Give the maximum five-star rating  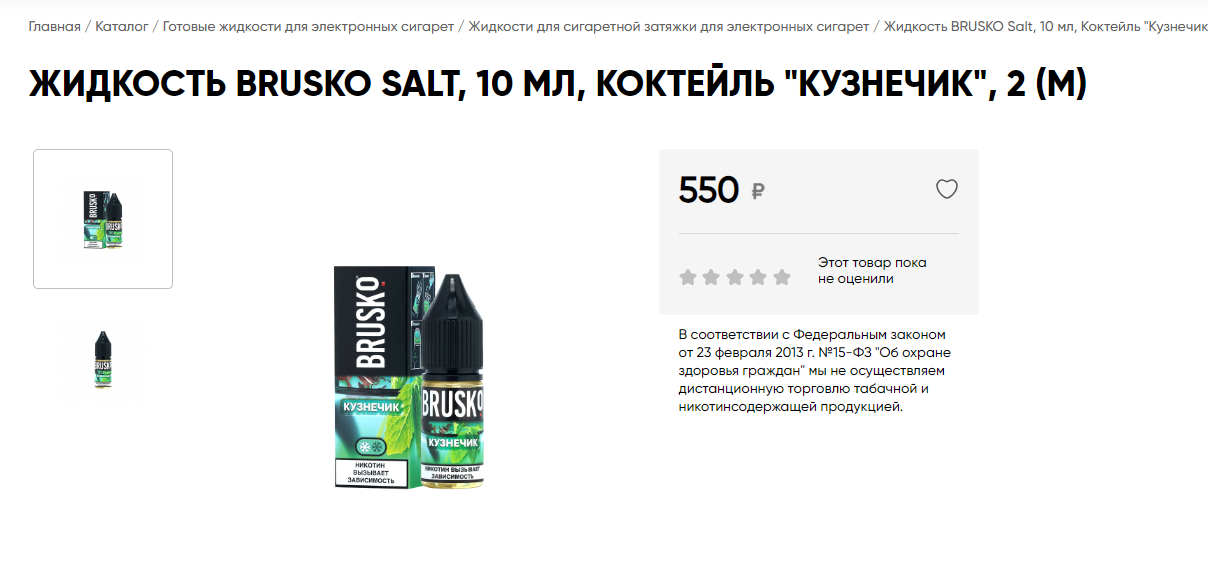pos(782,277)
